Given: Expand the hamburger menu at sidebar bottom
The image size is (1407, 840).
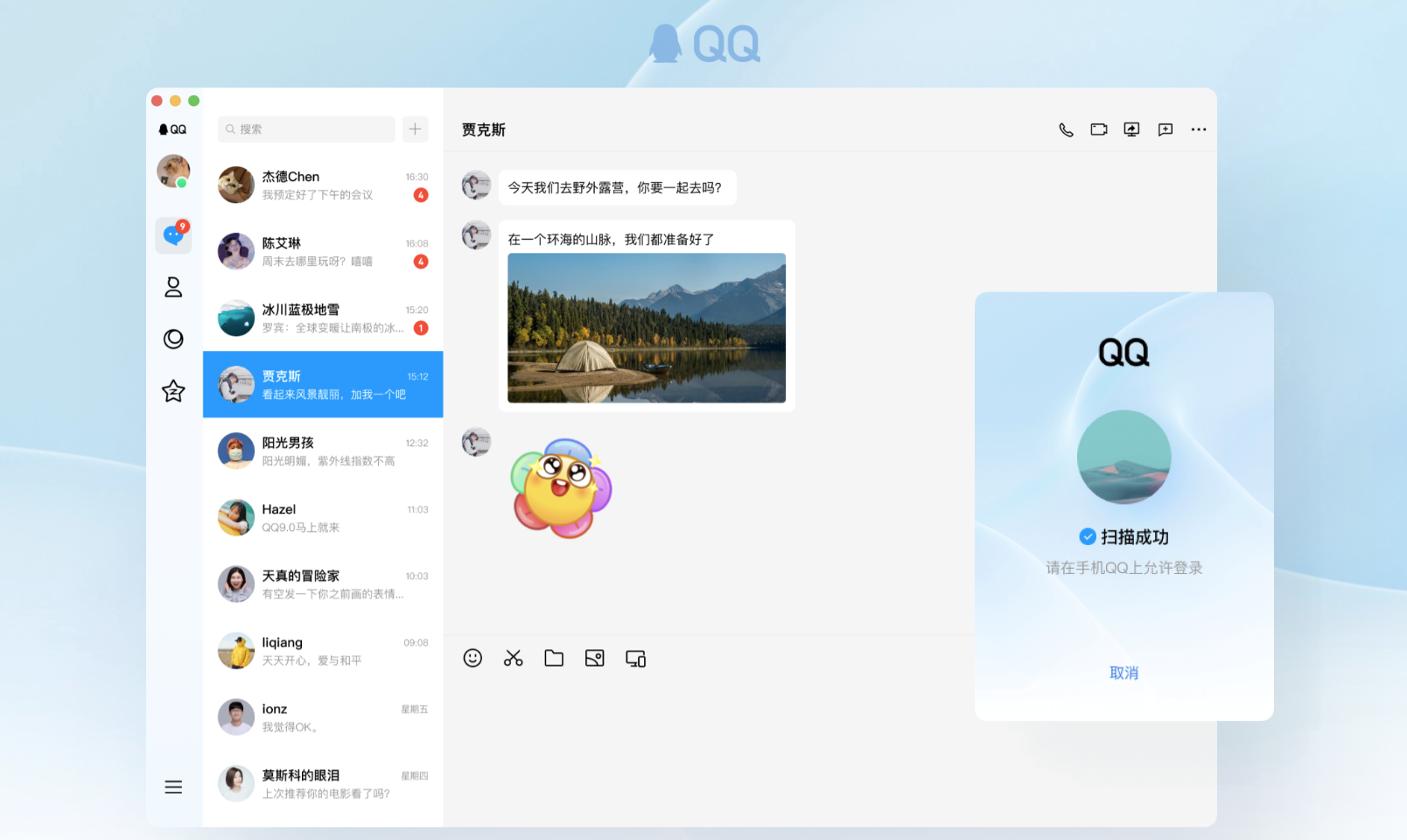Looking at the screenshot, I should coord(173,787).
